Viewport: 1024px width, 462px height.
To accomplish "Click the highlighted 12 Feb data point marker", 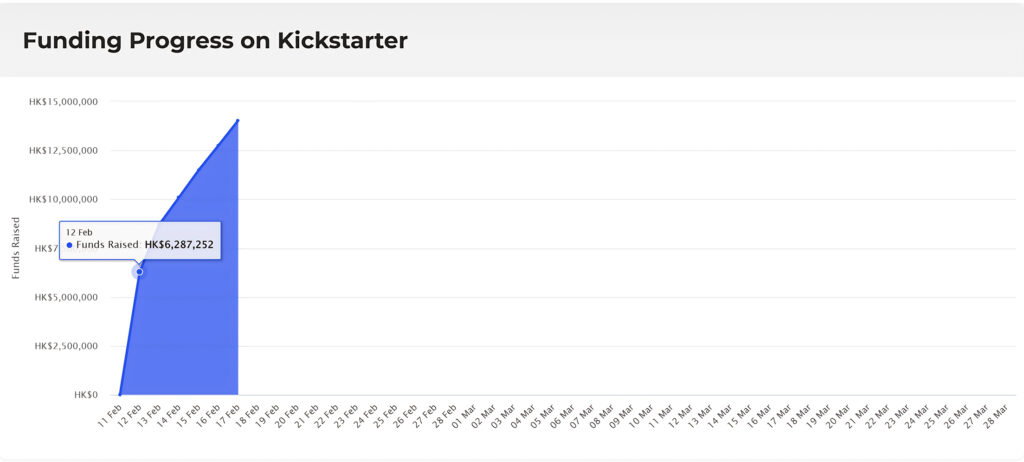I will pos(139,272).
